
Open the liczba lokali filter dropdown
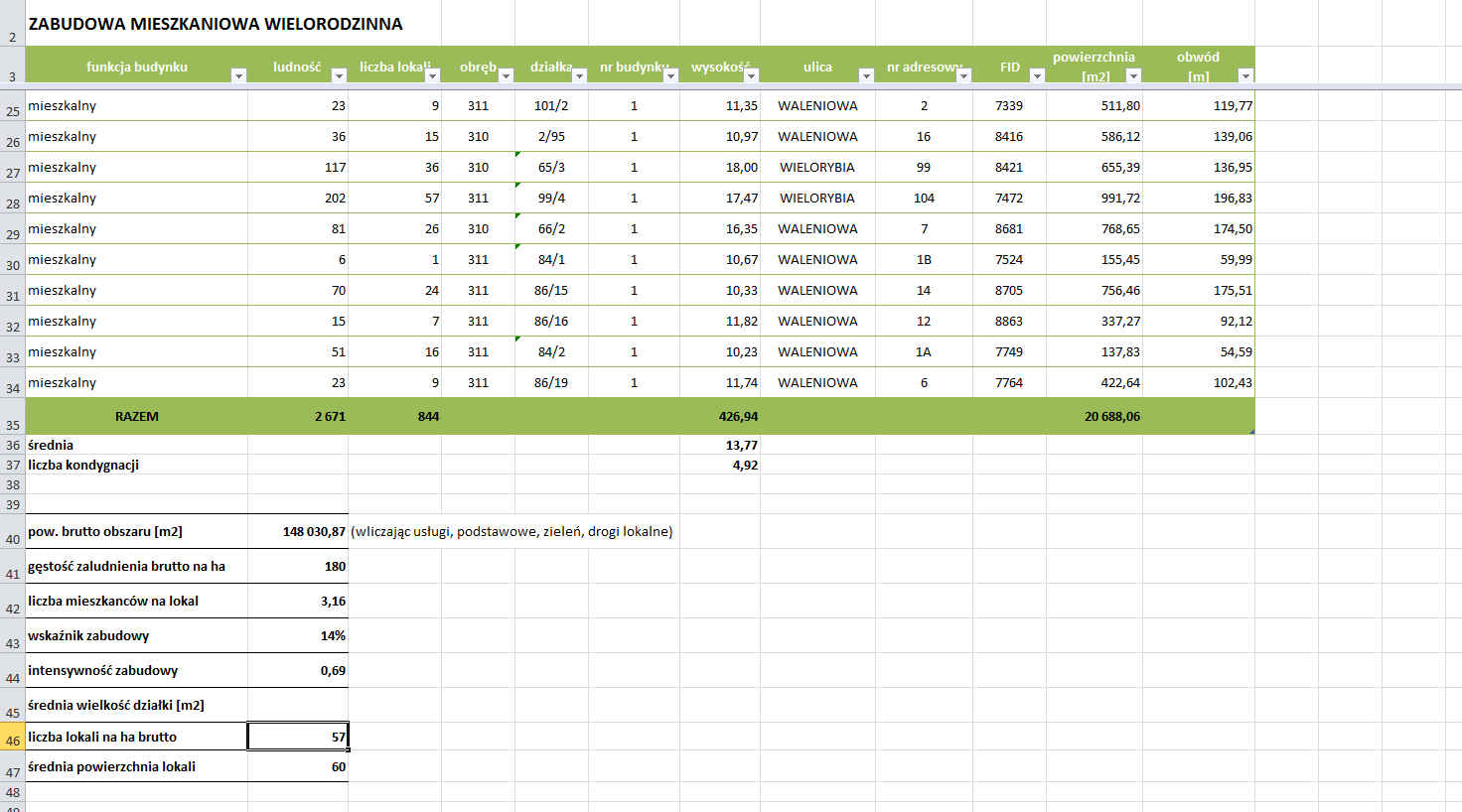(432, 75)
